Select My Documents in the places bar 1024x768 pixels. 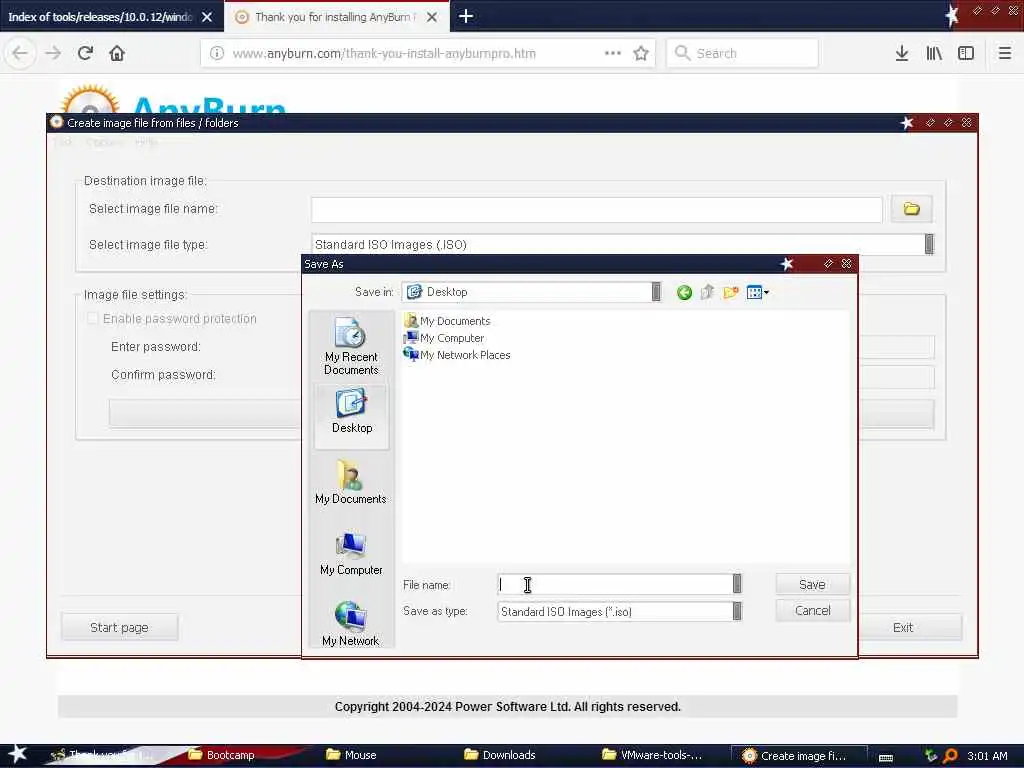pyautogui.click(x=351, y=482)
